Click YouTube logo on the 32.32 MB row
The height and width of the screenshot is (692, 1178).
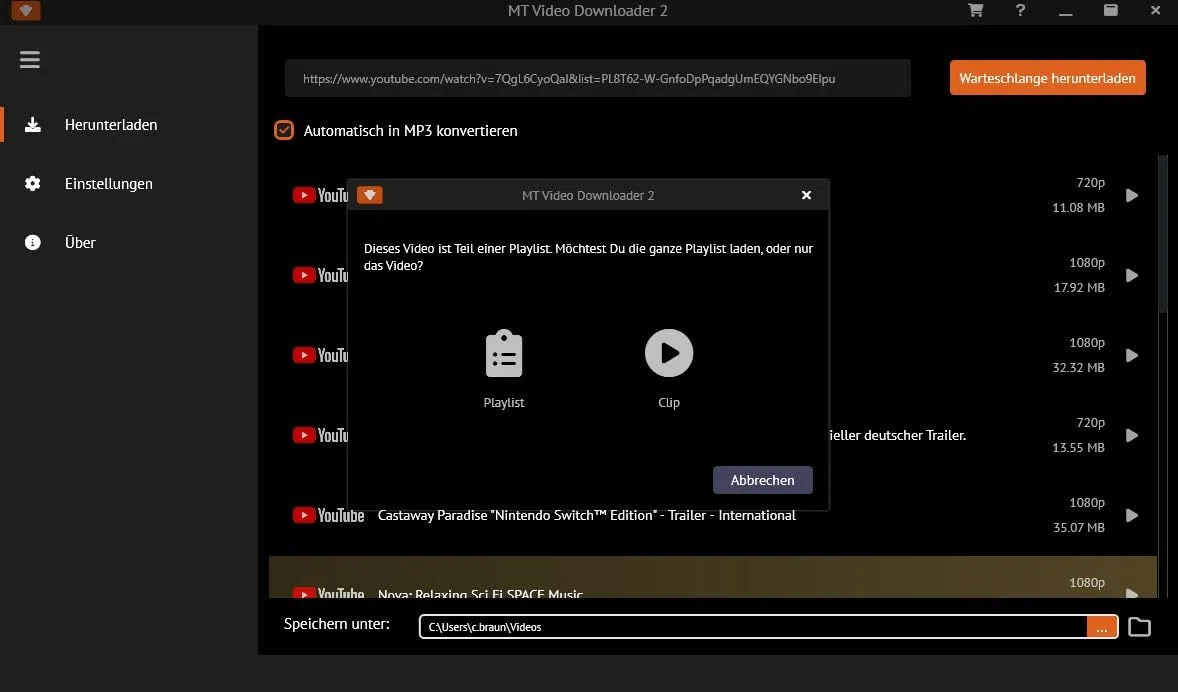[x=320, y=355]
